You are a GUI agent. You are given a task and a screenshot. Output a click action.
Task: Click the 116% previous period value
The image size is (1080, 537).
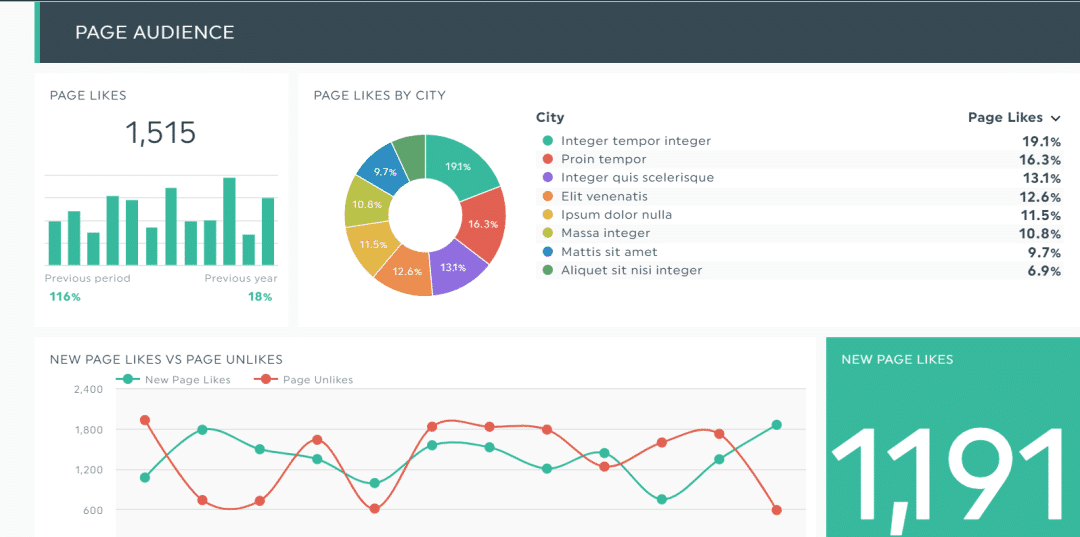click(x=65, y=297)
